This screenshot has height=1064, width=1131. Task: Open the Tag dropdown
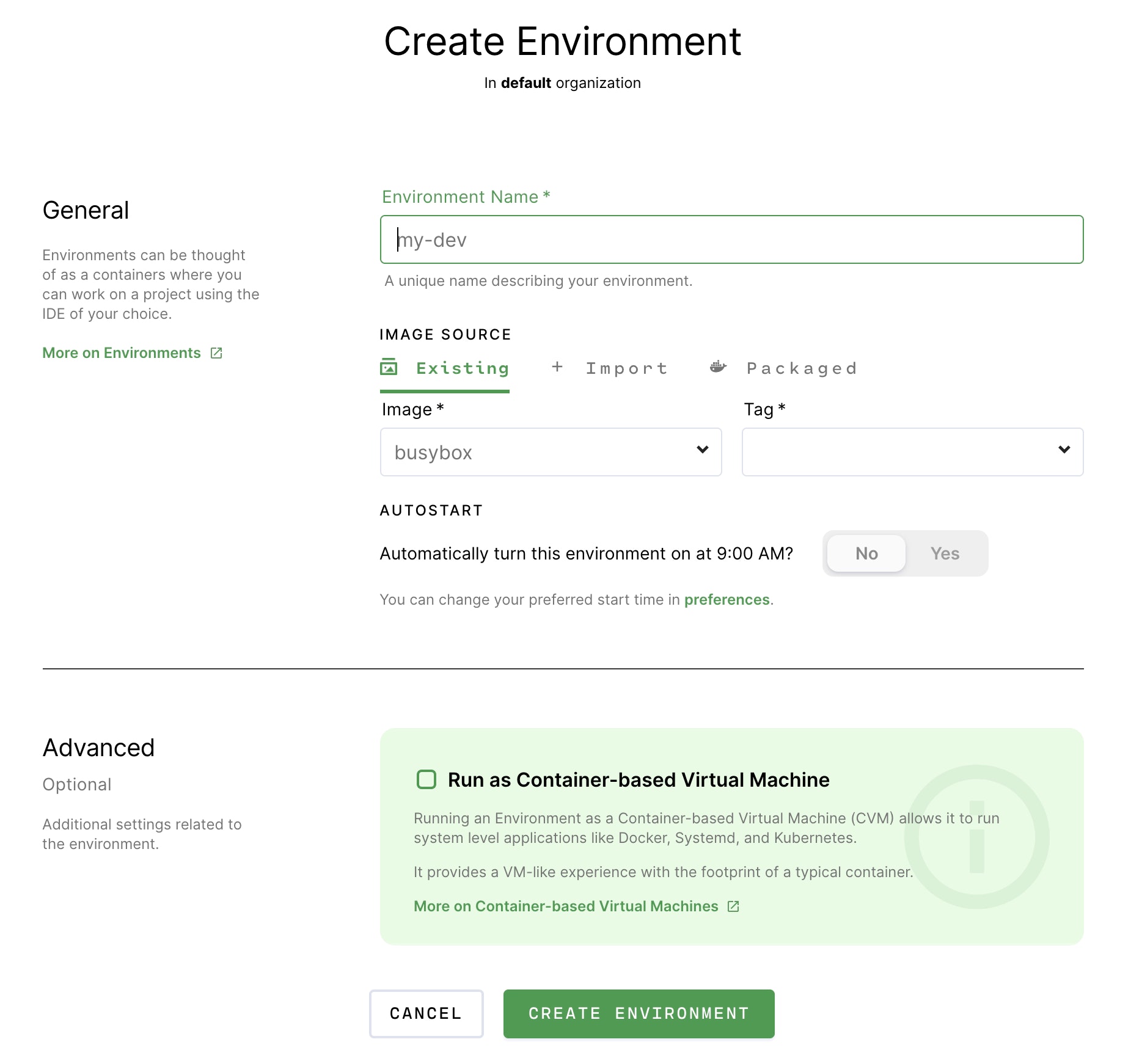pos(912,451)
